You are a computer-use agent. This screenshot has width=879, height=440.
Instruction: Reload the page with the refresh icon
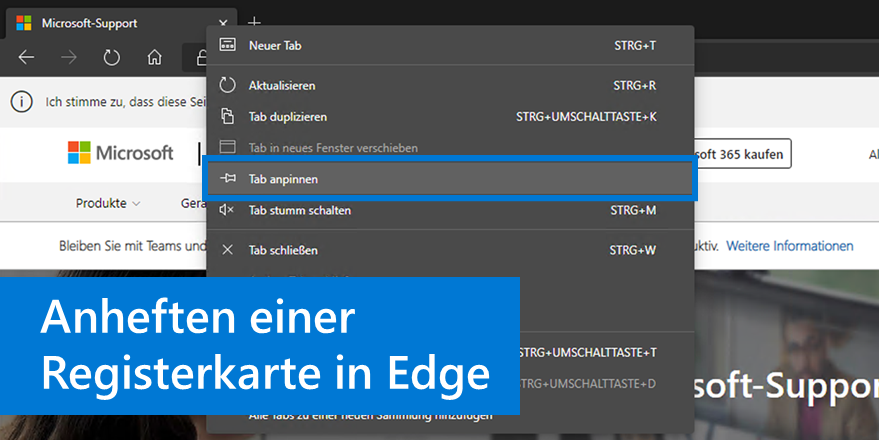(112, 57)
